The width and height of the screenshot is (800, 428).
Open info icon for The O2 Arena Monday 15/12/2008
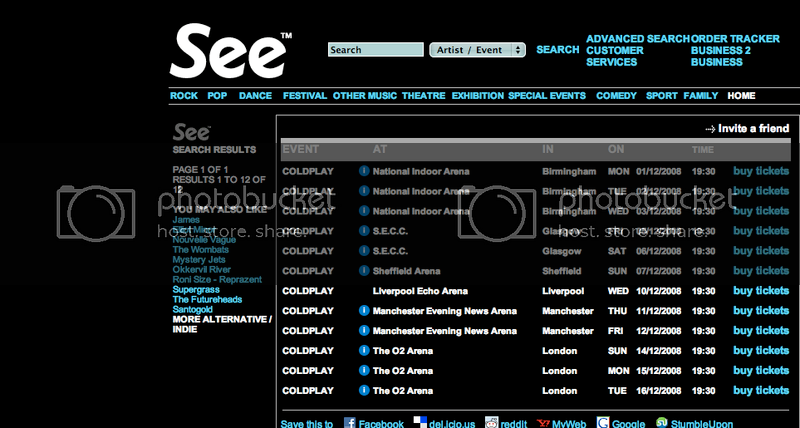[x=364, y=370]
